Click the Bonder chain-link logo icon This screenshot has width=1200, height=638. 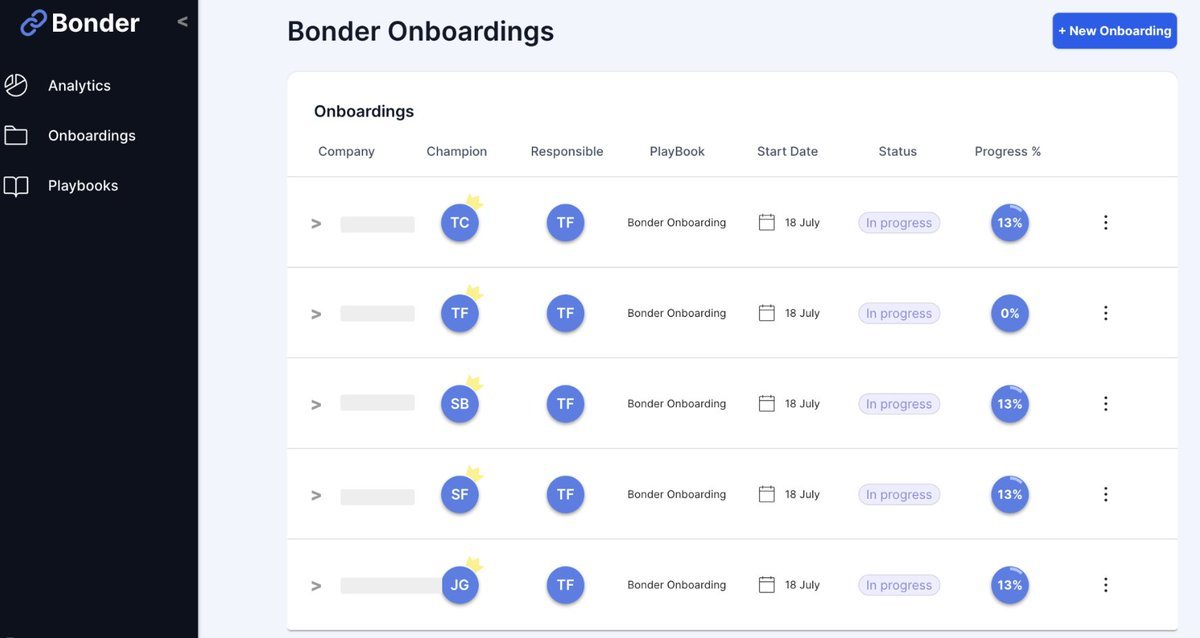pyautogui.click(x=33, y=22)
